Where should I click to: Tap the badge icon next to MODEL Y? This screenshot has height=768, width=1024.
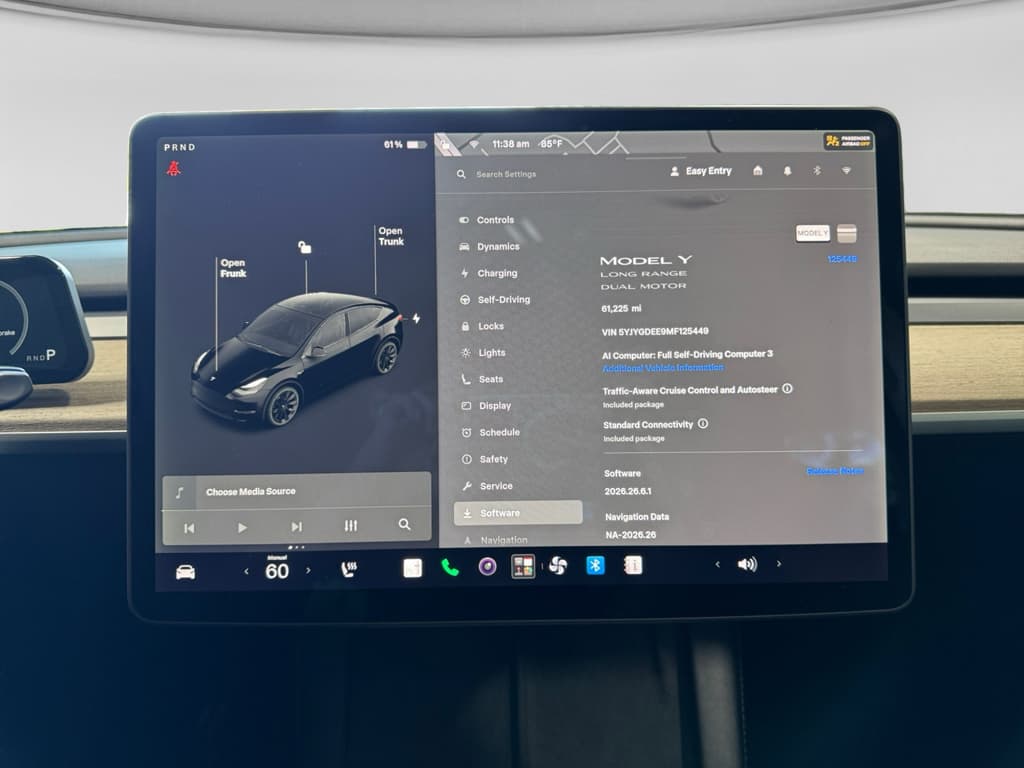tap(846, 233)
